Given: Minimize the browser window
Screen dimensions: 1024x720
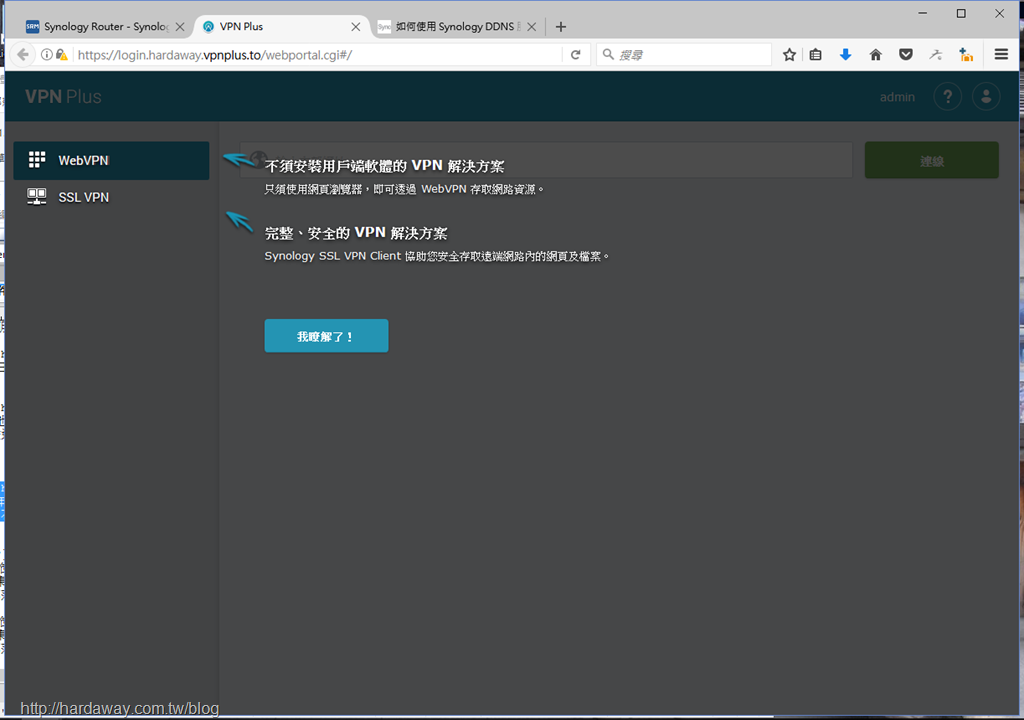Looking at the screenshot, I should (923, 13).
